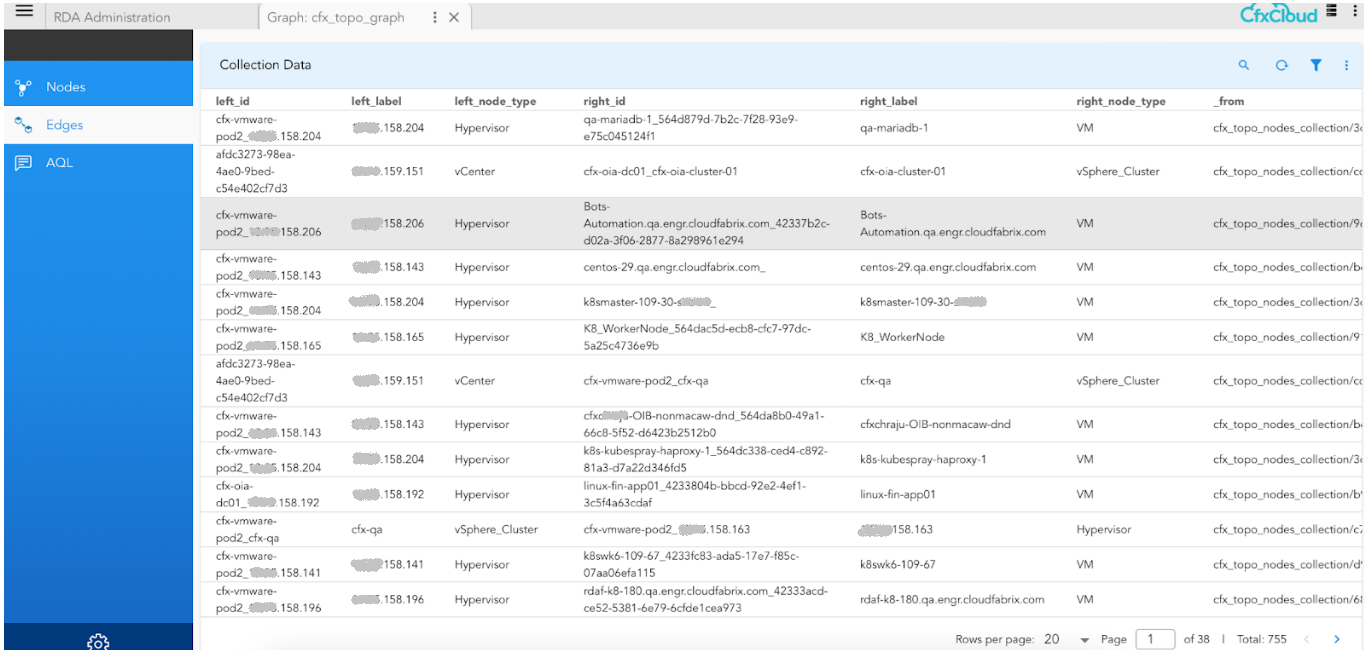This screenshot has width=1369, height=656.
Task: Go to the next page arrow
Action: point(1337,639)
